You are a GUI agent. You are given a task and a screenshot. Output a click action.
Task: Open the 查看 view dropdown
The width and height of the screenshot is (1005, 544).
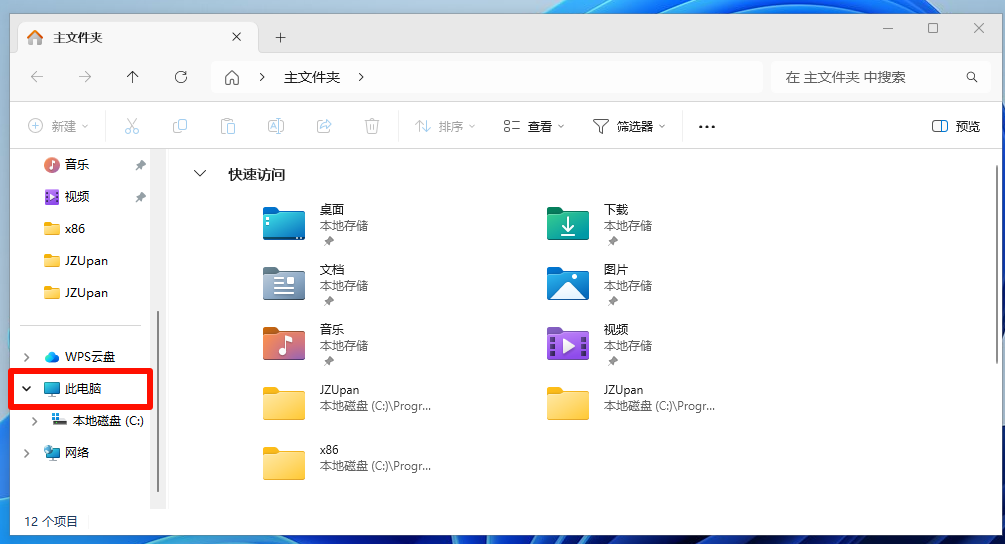click(x=534, y=126)
